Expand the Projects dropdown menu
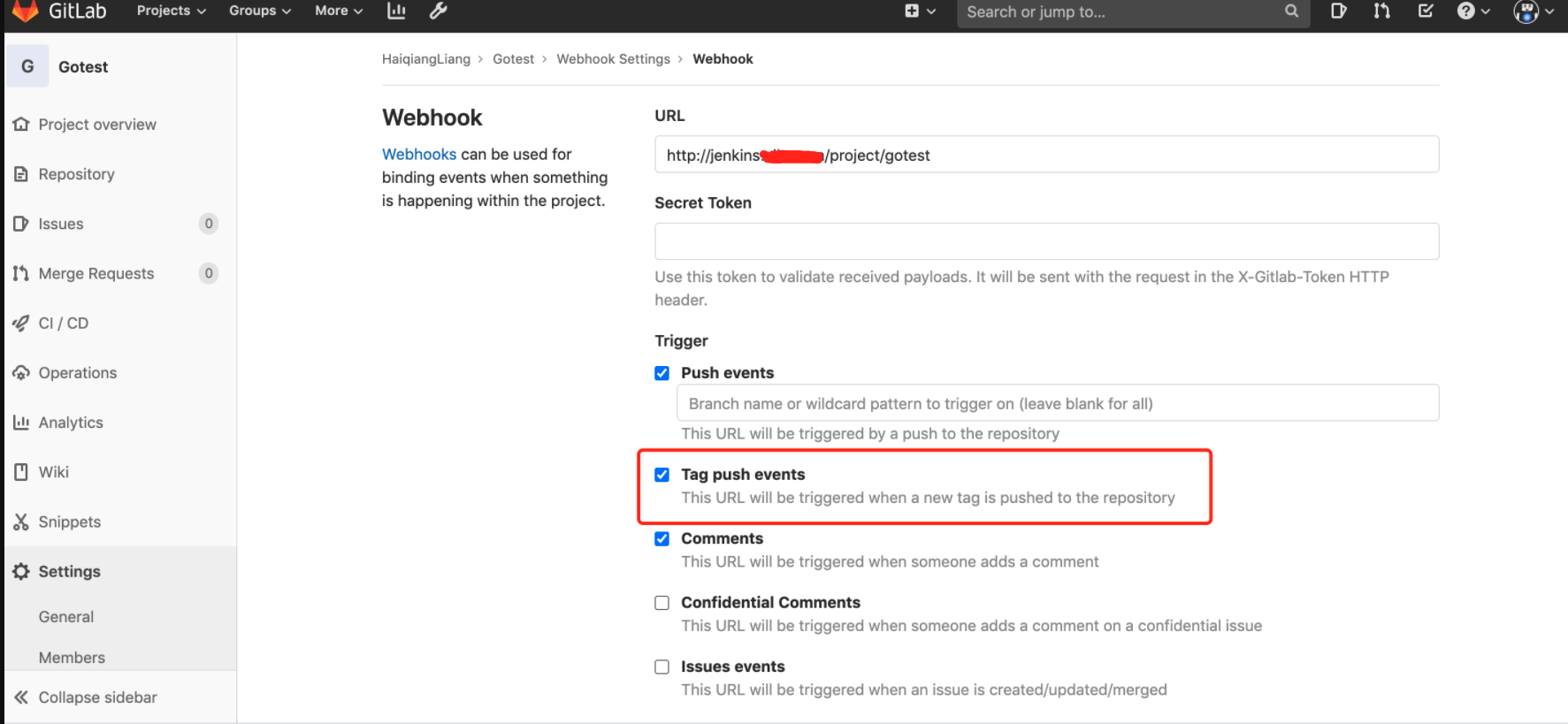1568x724 pixels. click(x=171, y=11)
